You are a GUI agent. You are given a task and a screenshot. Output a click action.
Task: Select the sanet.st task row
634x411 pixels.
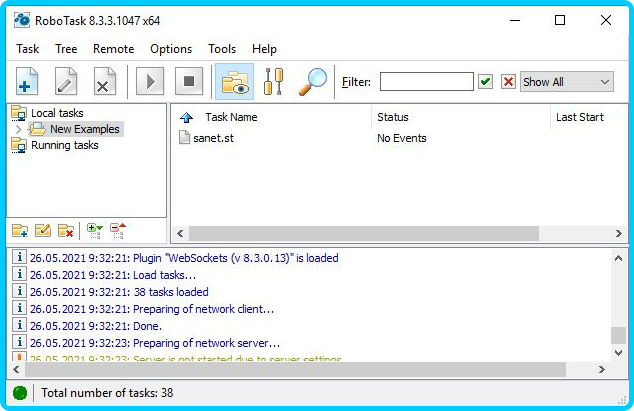pyautogui.click(x=206, y=138)
